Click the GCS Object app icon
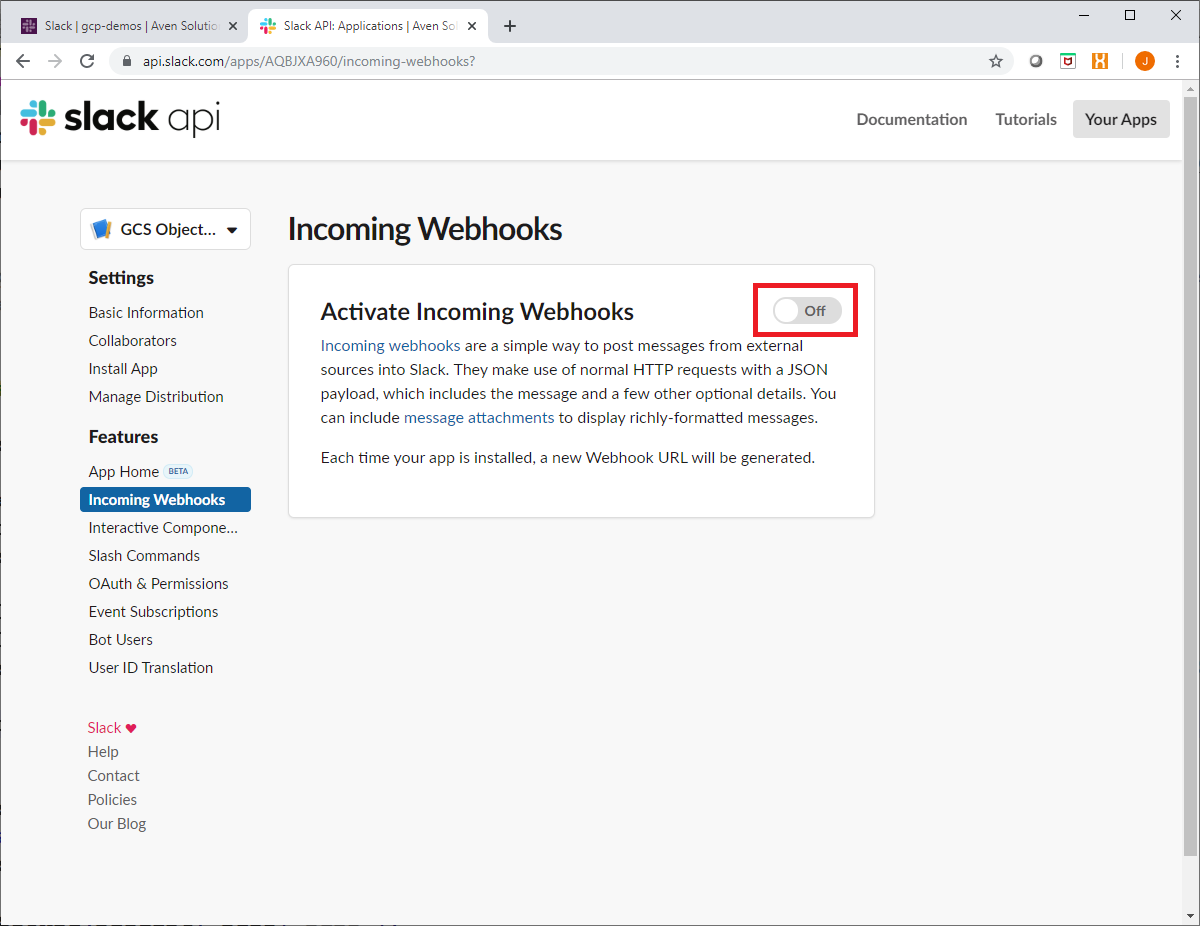 pyautogui.click(x=101, y=229)
